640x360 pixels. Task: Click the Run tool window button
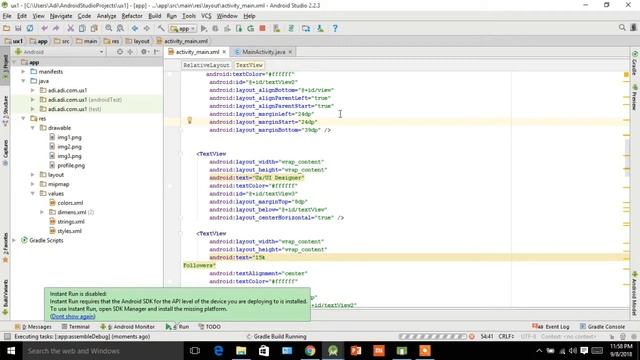click(x=178, y=327)
